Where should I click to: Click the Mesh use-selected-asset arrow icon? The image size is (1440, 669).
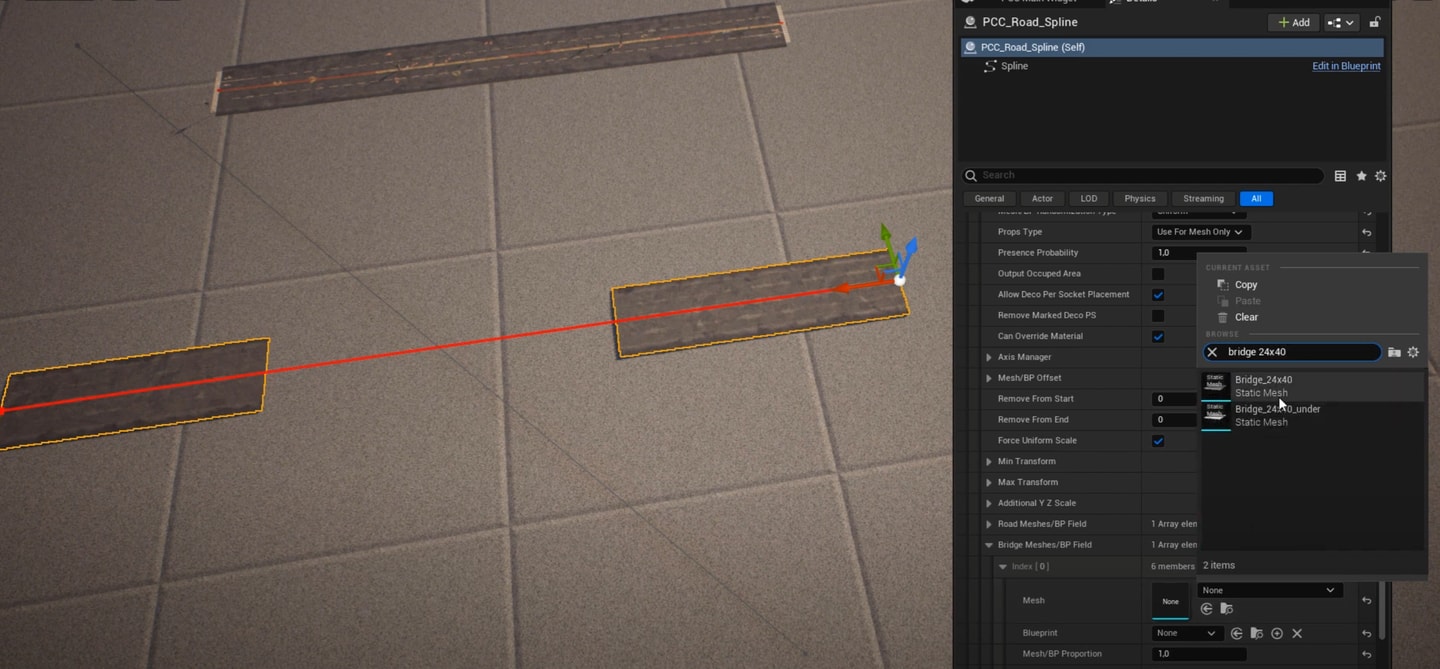pyautogui.click(x=1207, y=609)
